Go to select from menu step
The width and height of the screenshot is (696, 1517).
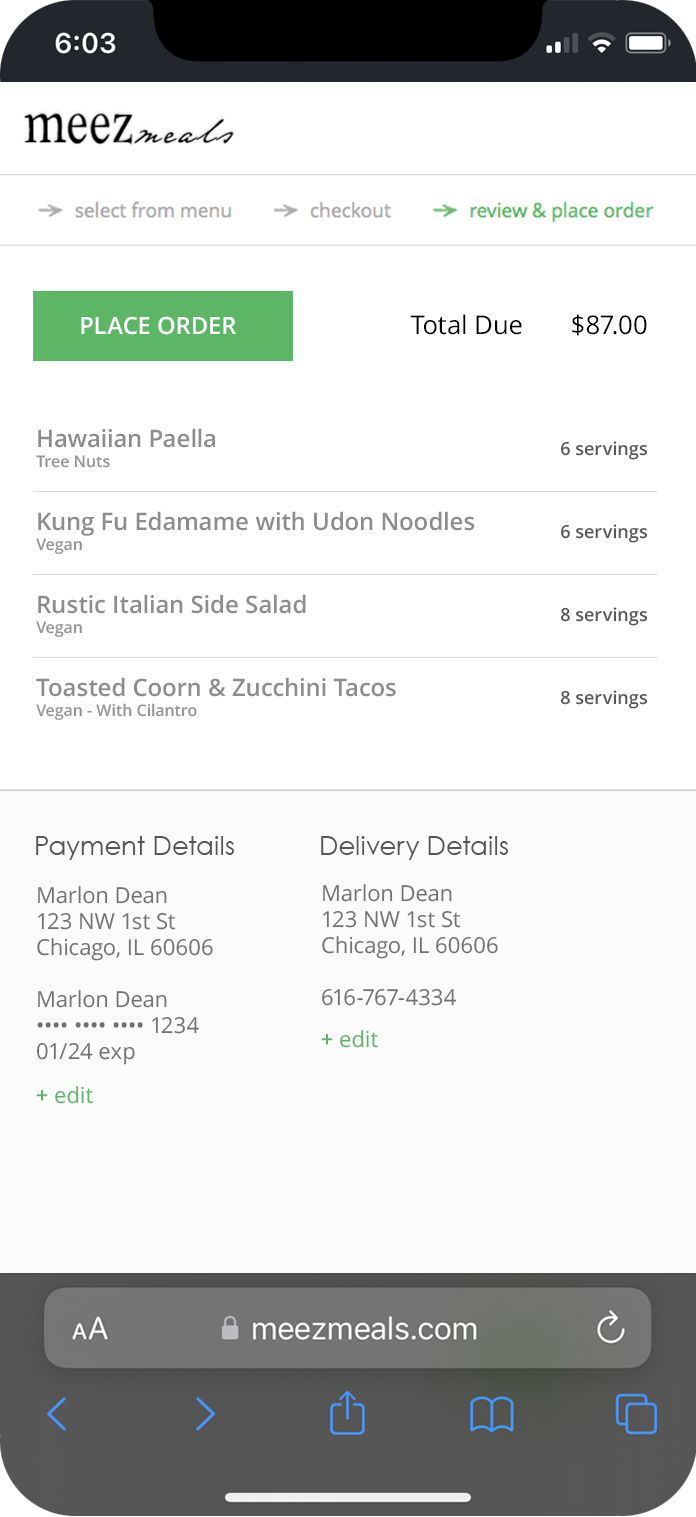(152, 211)
